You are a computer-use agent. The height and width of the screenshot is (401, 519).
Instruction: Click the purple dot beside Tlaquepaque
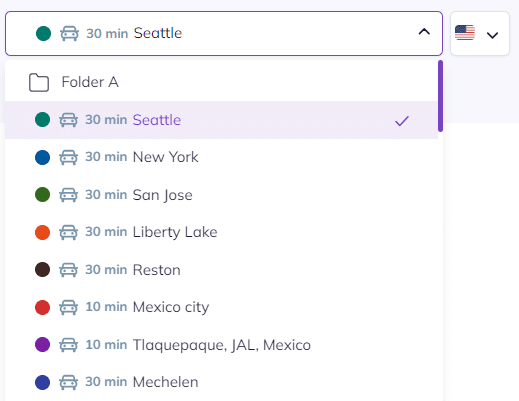42,344
